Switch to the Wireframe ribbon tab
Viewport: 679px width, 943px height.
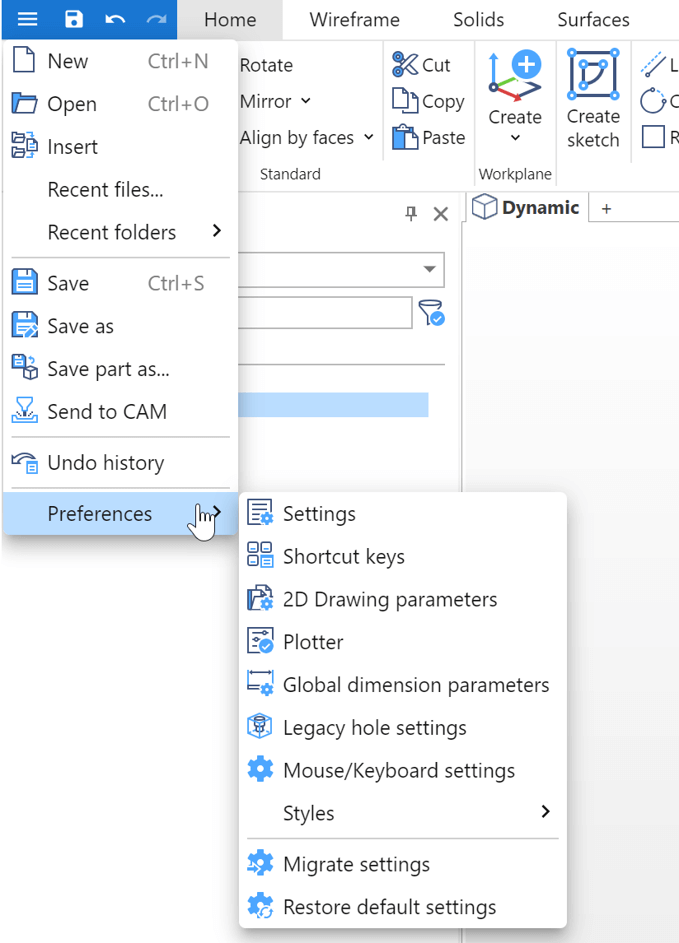pyautogui.click(x=354, y=20)
